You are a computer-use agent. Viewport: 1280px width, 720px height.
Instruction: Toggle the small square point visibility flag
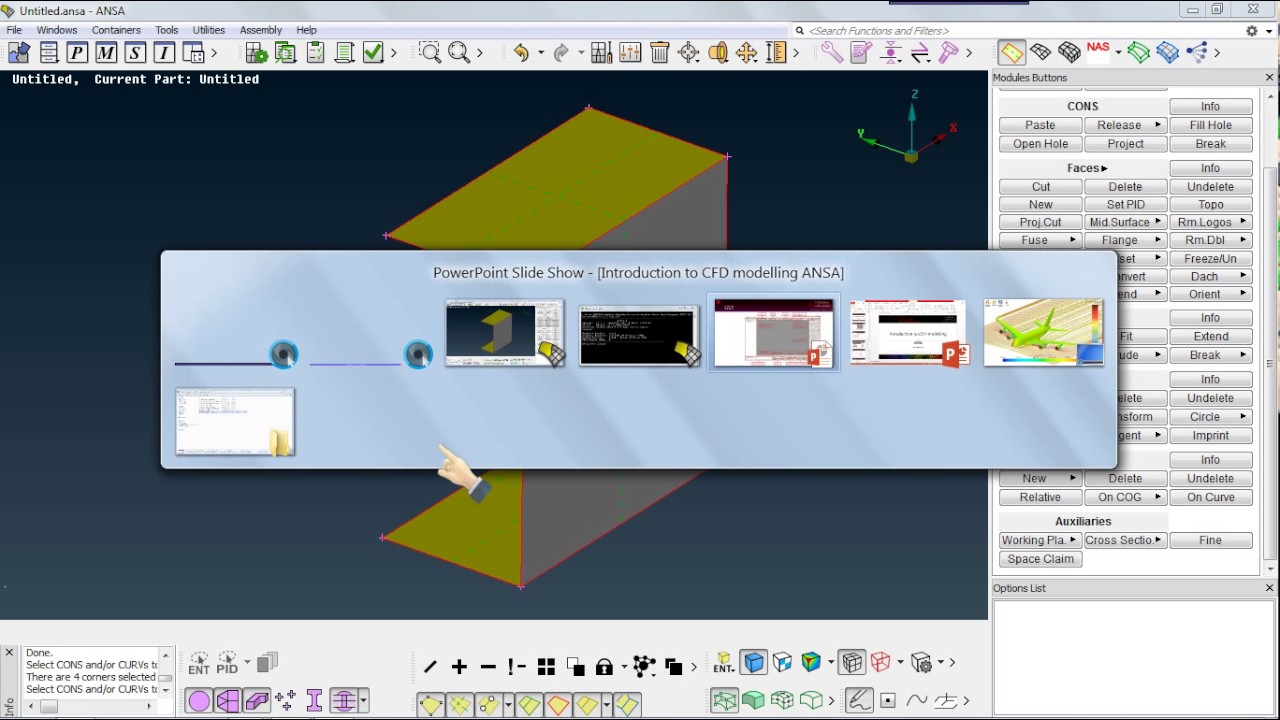887,701
